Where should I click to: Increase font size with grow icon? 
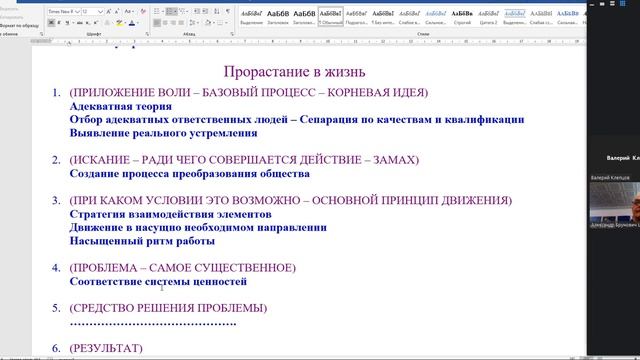pyautogui.click(x=109, y=11)
